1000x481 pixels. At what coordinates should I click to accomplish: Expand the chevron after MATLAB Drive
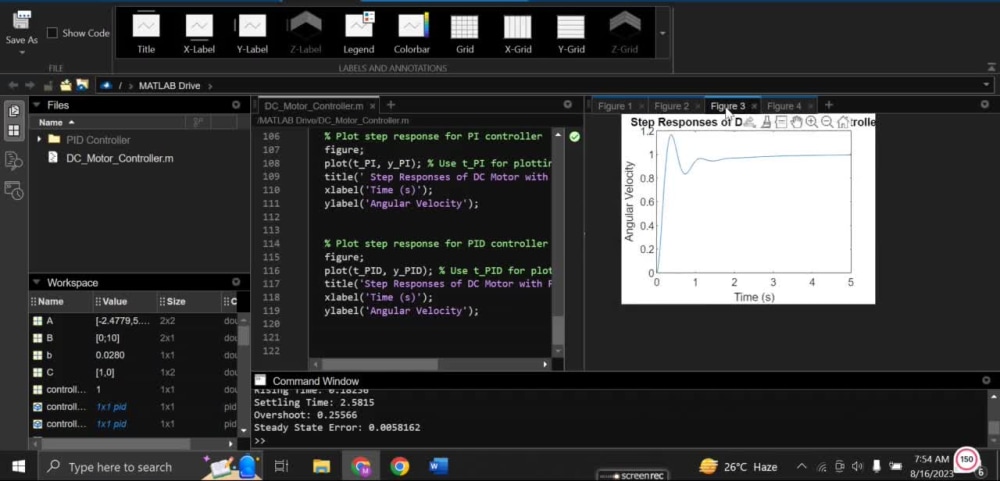pos(209,85)
